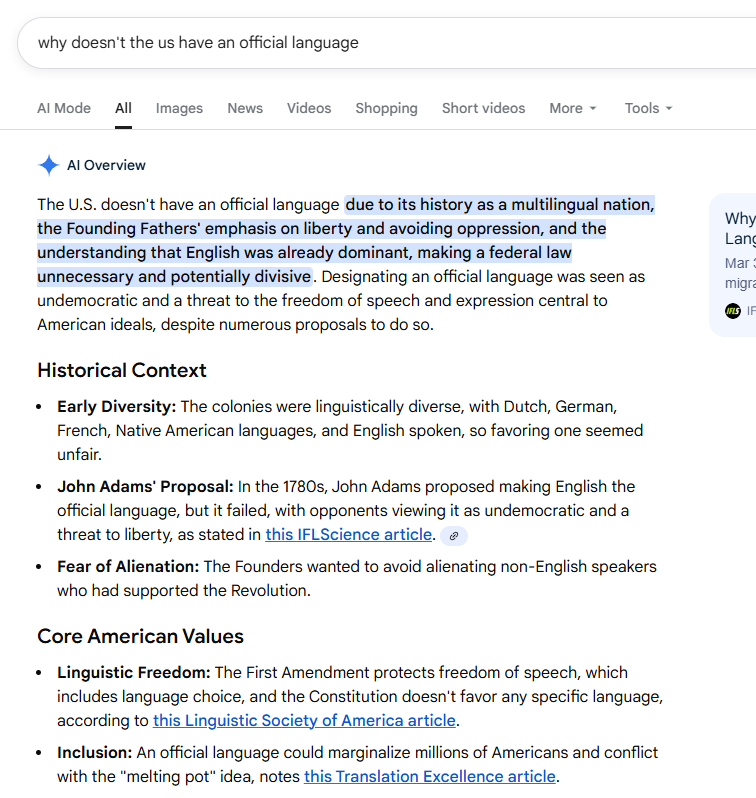Open the Linguistic Society of America article link

(x=304, y=721)
